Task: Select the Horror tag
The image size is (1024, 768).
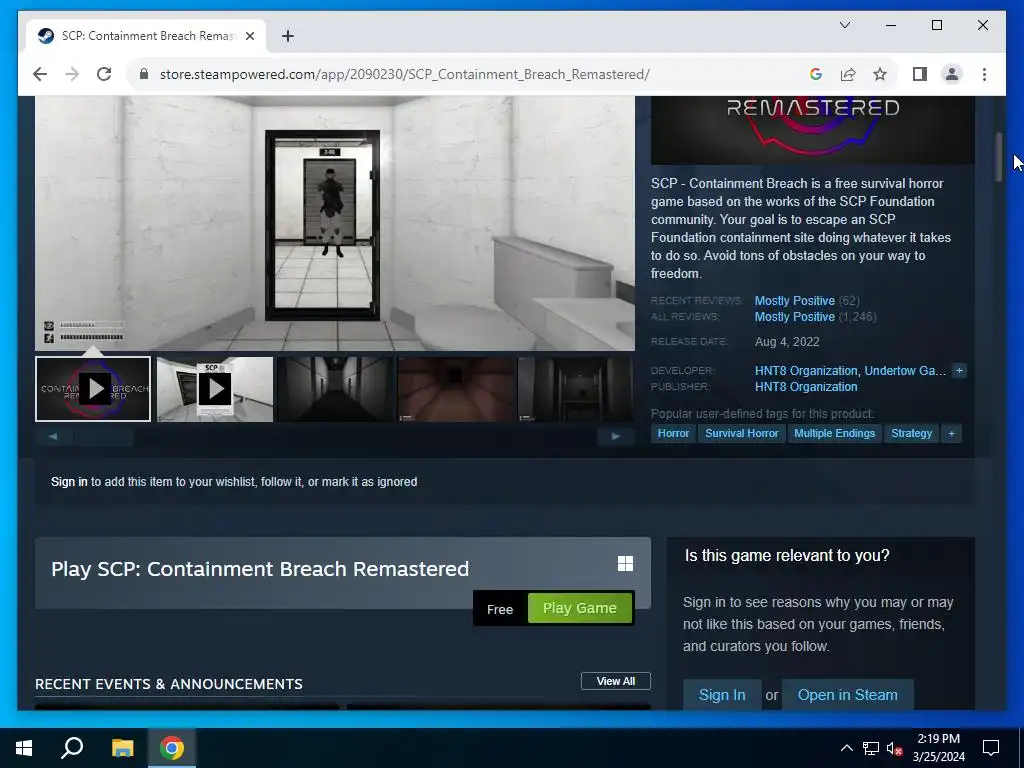Action: pyautogui.click(x=673, y=434)
